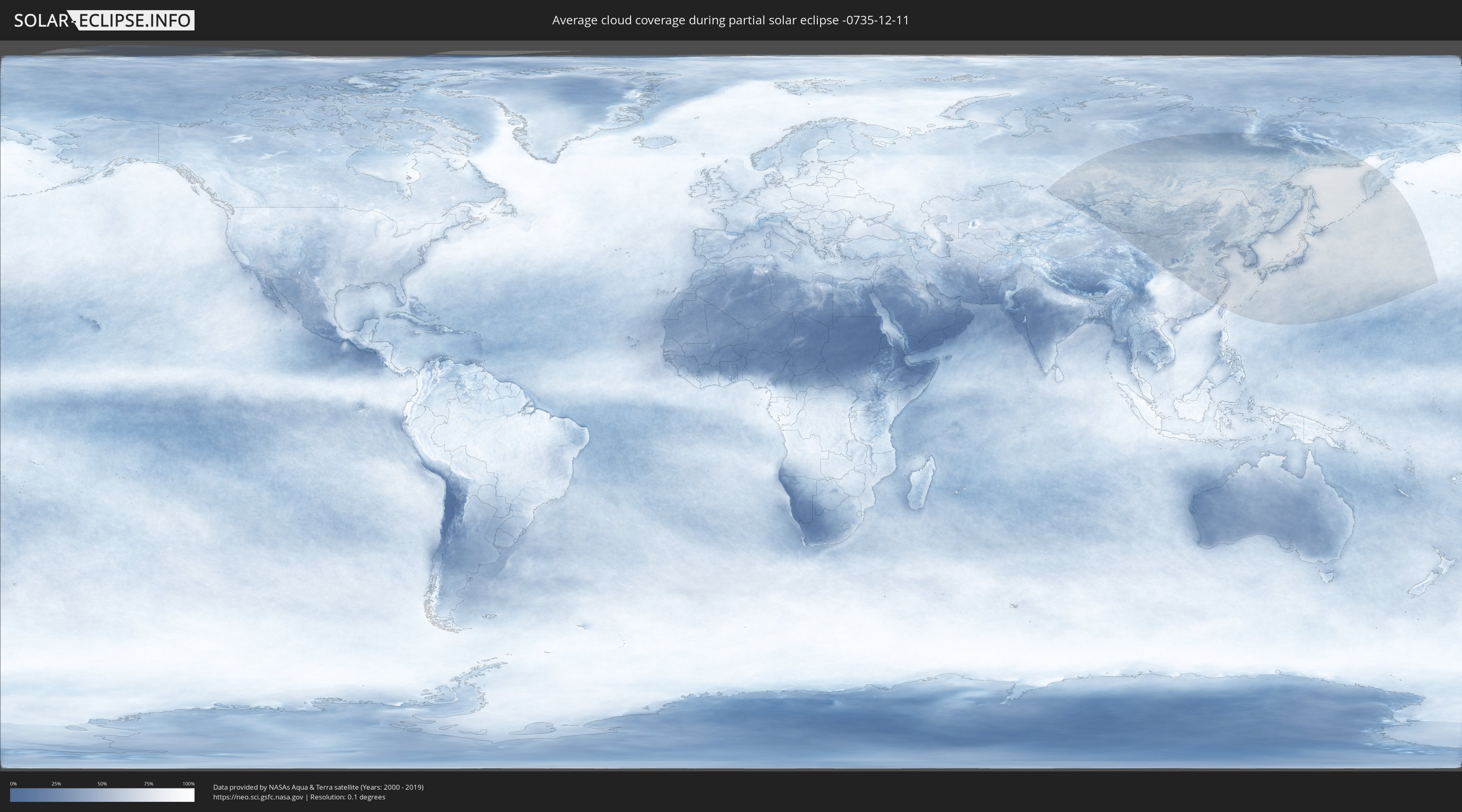Image resolution: width=1462 pixels, height=812 pixels.
Task: Click the 50% label on the legend
Action: click(102, 784)
